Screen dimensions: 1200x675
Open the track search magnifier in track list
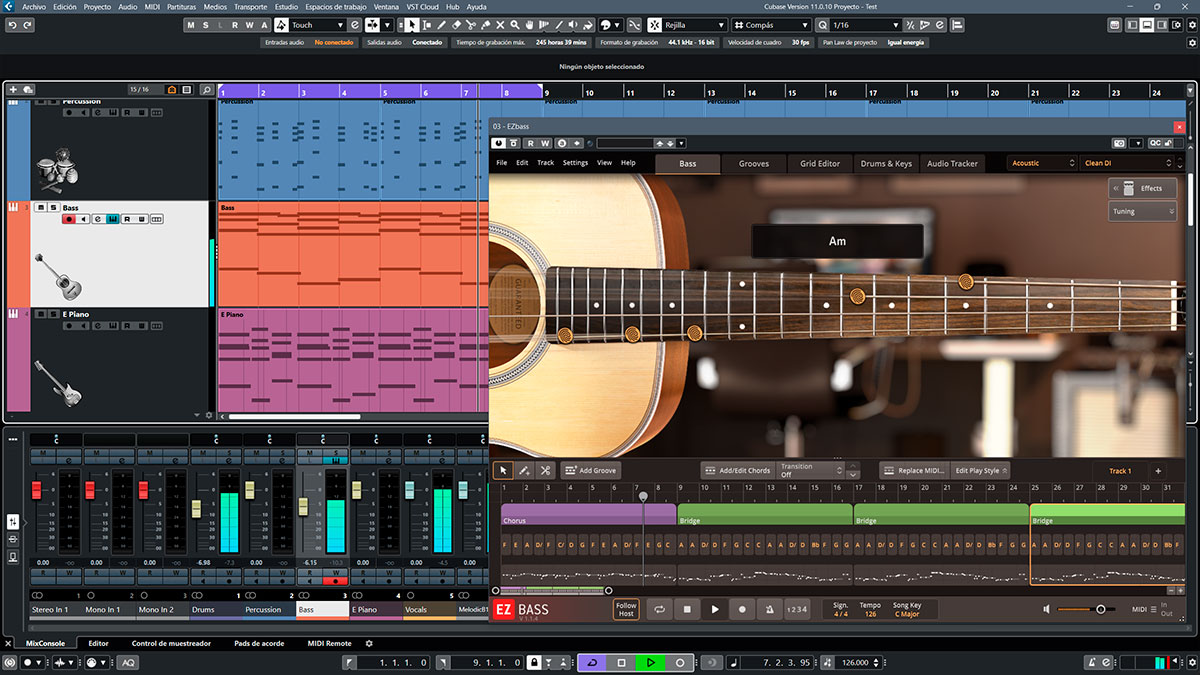click(206, 90)
